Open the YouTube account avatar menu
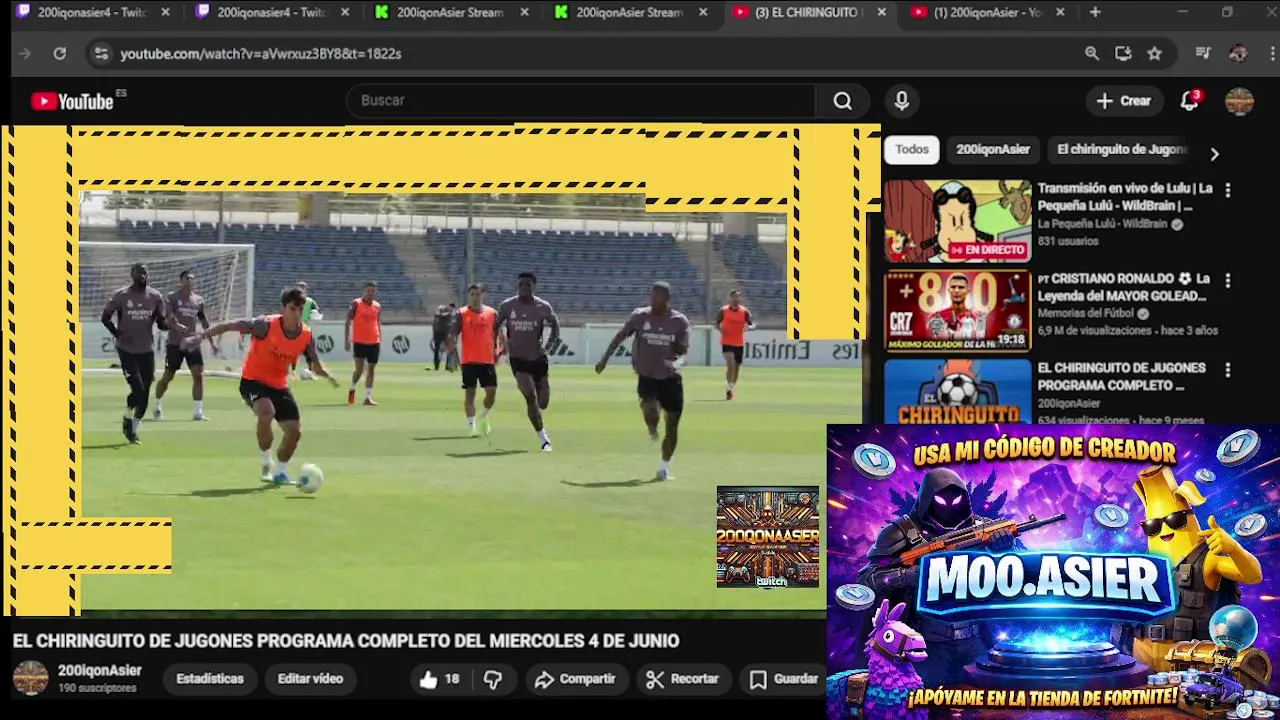Image resolution: width=1280 pixels, height=720 pixels. [x=1239, y=101]
